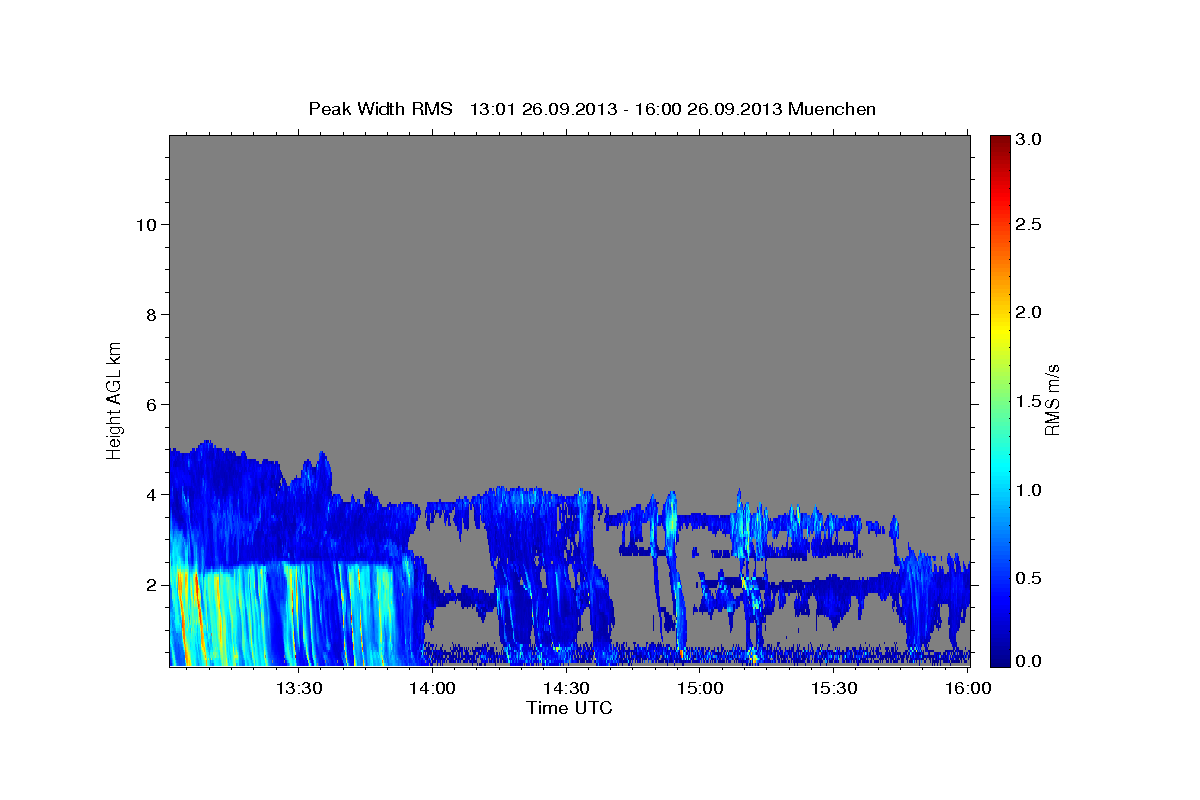The width and height of the screenshot is (1200, 800).
Task: Click the height axis label 10
Action: 145,224
